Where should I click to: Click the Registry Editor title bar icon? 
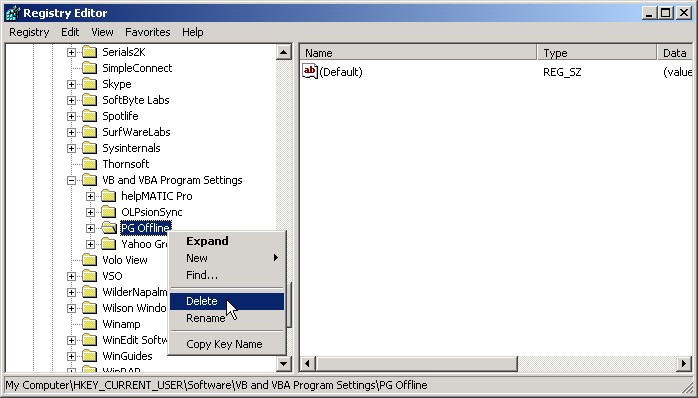point(12,13)
